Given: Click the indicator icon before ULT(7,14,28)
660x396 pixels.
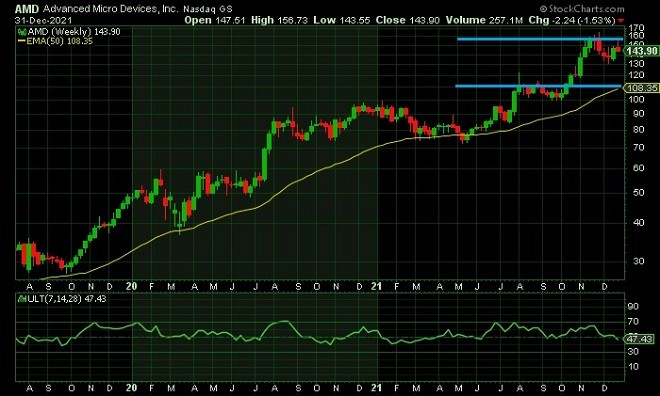Looking at the screenshot, I should coord(22,299).
